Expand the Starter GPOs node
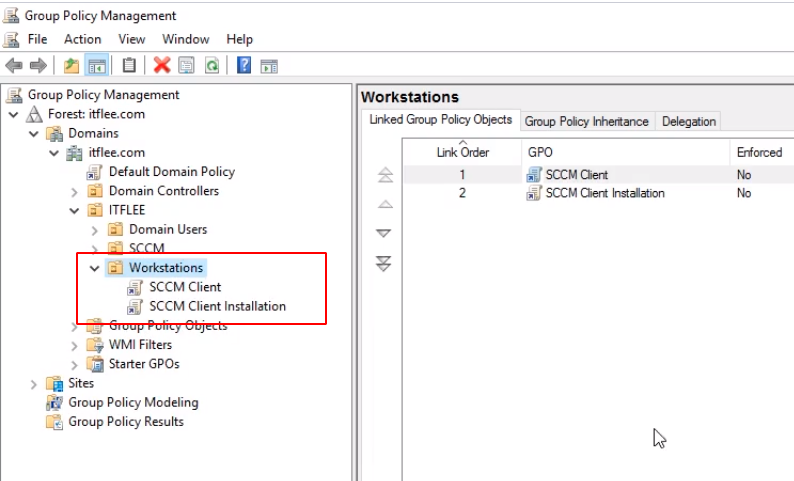This screenshot has height=481, width=794. coord(74,365)
